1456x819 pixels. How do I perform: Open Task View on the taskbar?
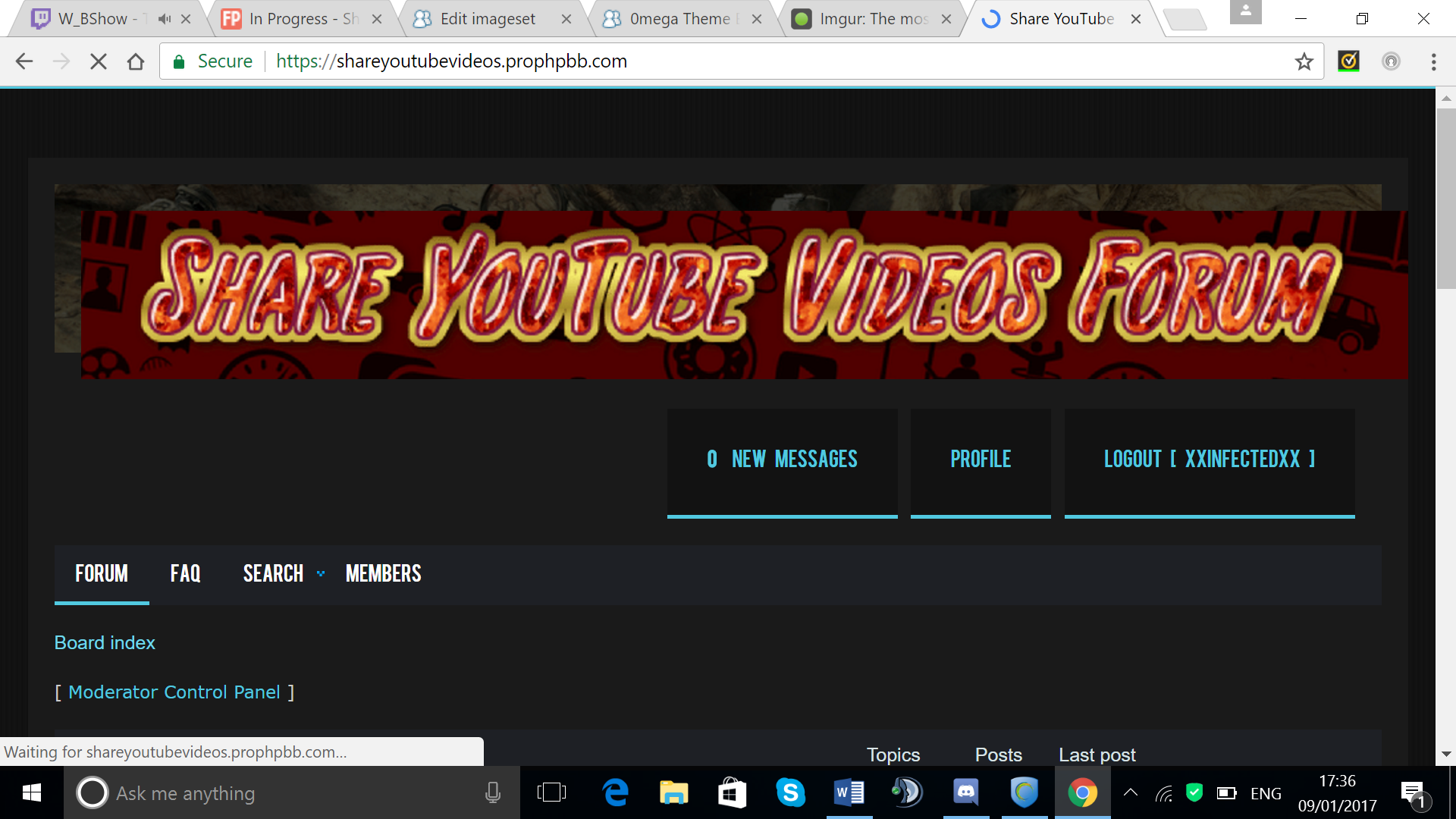(551, 792)
